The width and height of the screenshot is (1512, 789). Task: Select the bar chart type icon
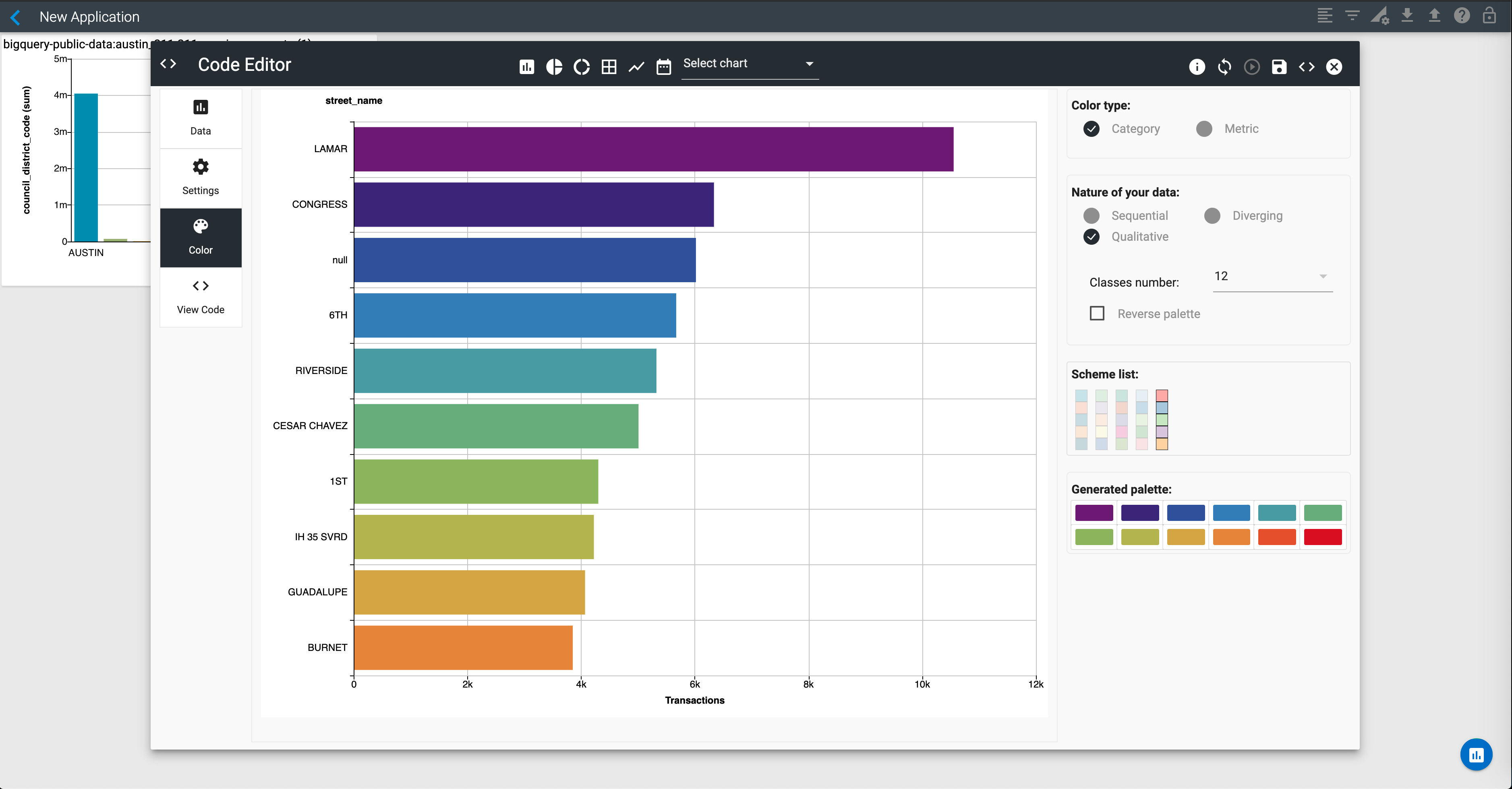526,67
